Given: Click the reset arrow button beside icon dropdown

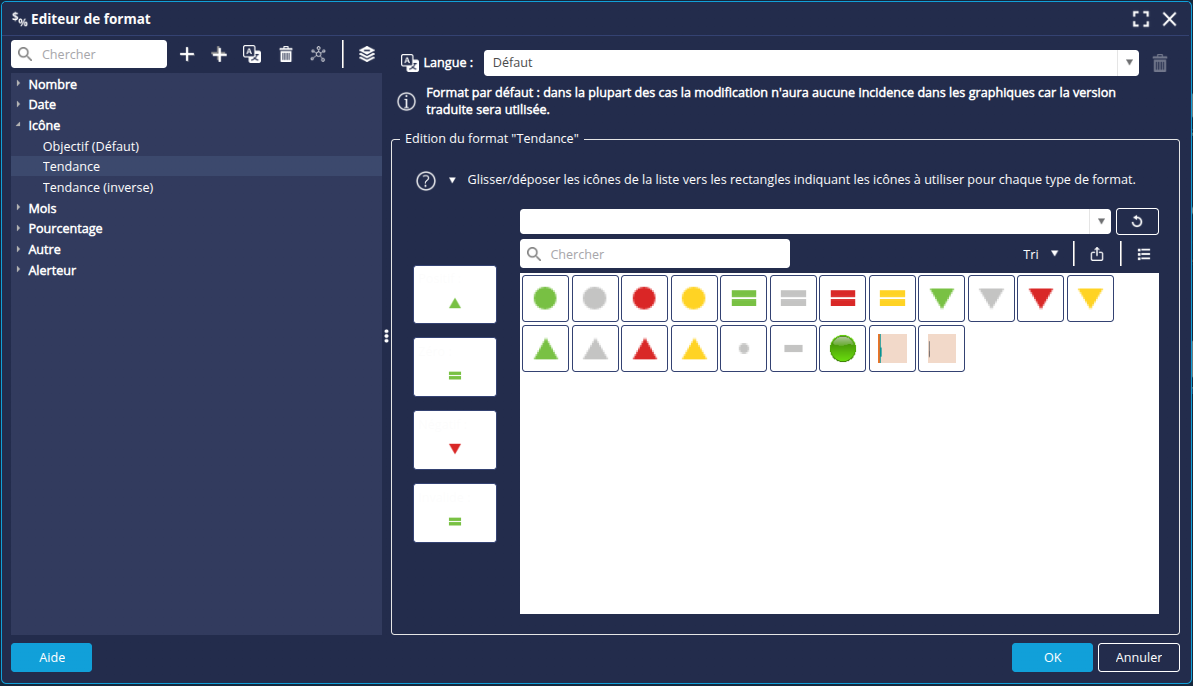Looking at the screenshot, I should pyautogui.click(x=1137, y=221).
